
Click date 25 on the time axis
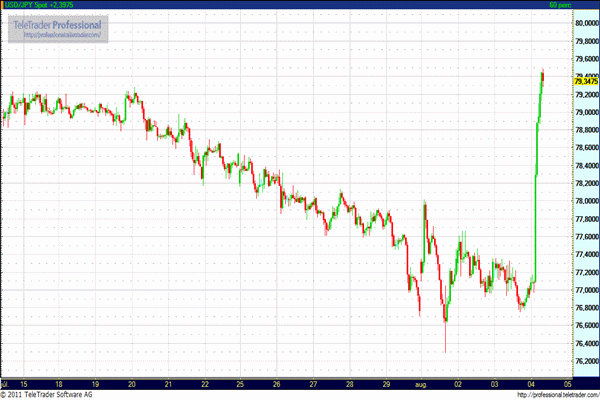click(x=239, y=383)
